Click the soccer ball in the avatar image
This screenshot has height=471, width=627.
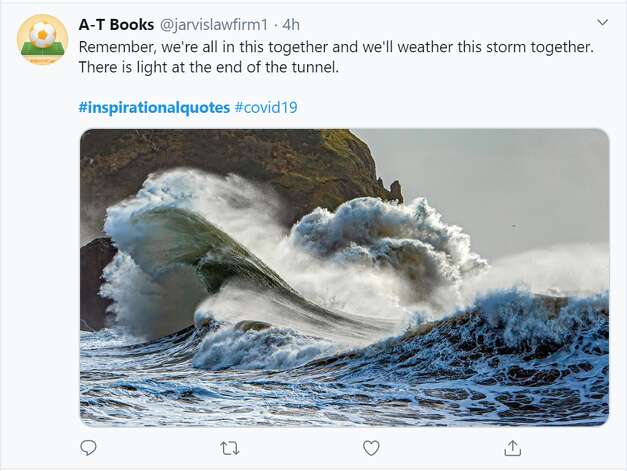[x=42, y=35]
